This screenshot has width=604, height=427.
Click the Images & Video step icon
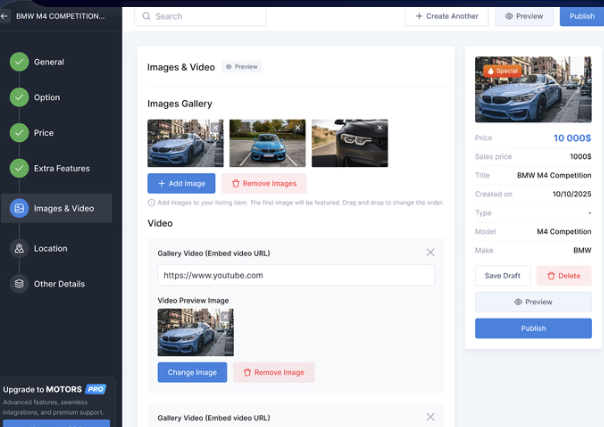click(x=19, y=208)
